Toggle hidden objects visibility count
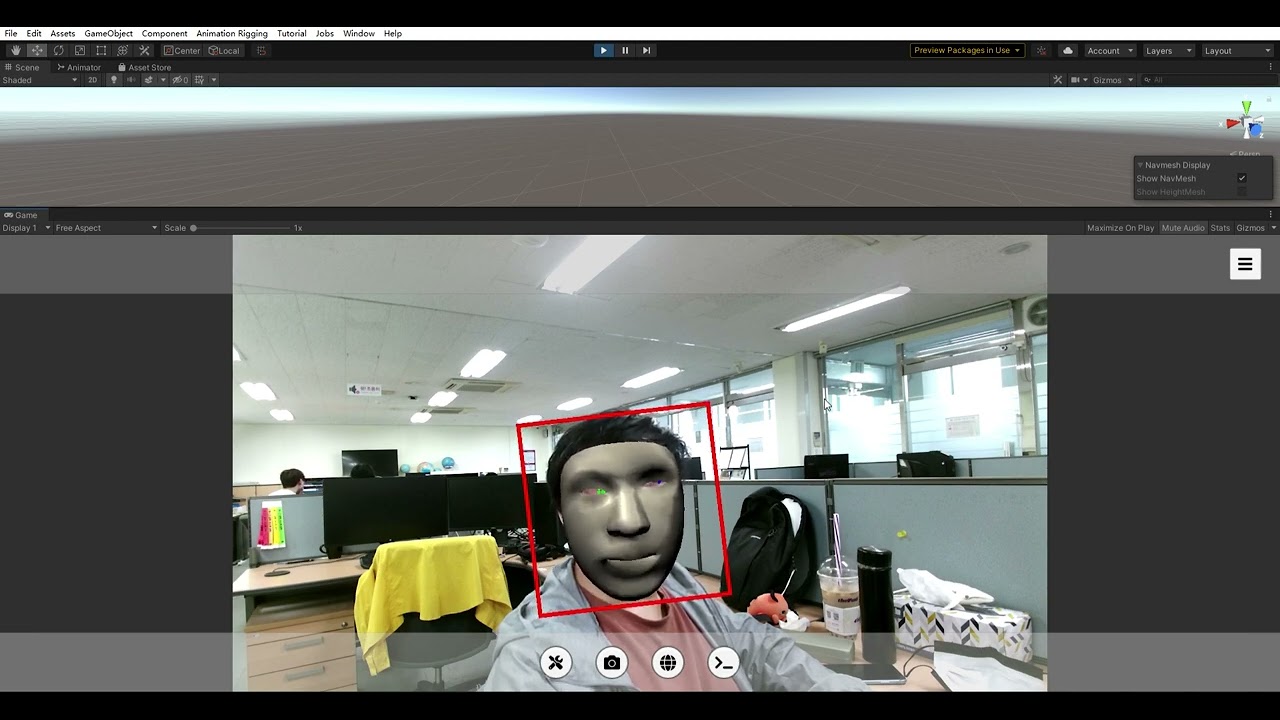Screen dimensions: 1280x720 tap(180, 80)
